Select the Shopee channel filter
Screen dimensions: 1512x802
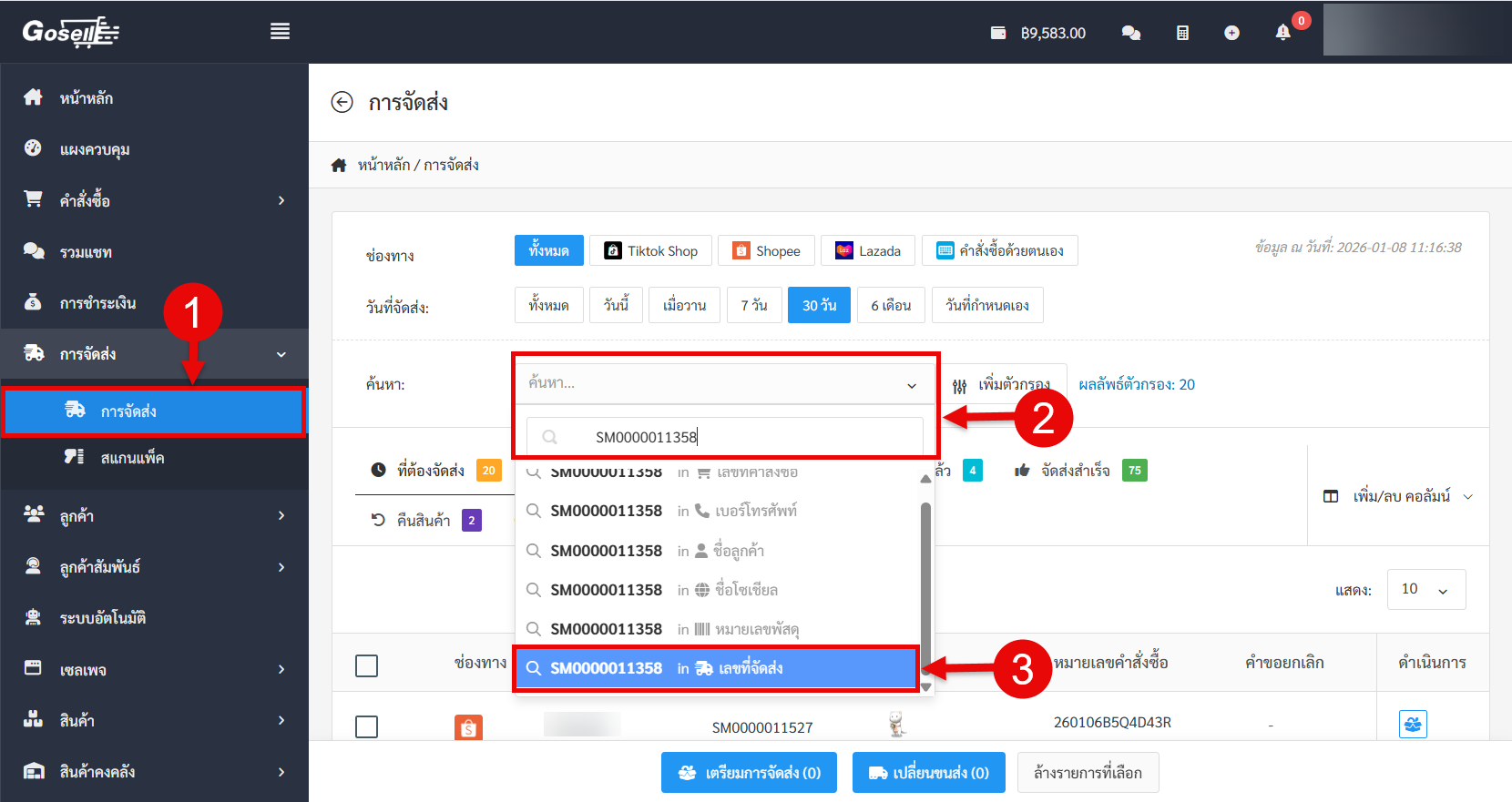pos(767,250)
